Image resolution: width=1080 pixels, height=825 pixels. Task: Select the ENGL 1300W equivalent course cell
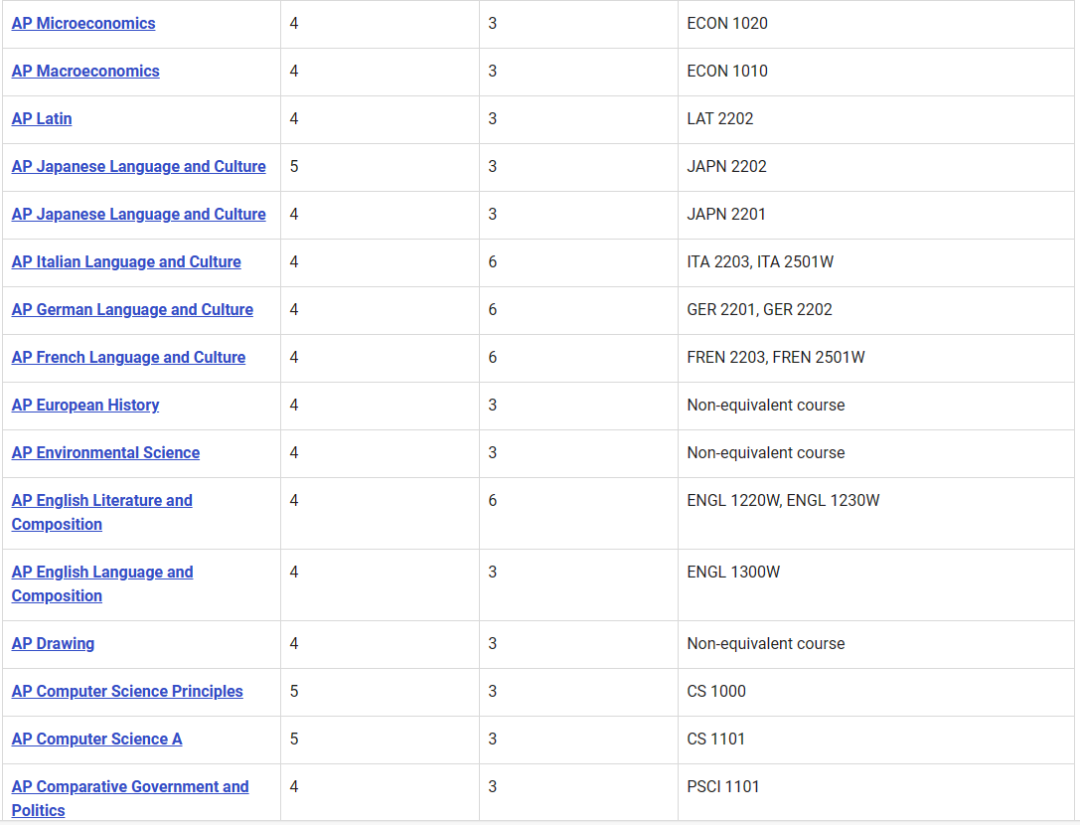[x=733, y=572]
